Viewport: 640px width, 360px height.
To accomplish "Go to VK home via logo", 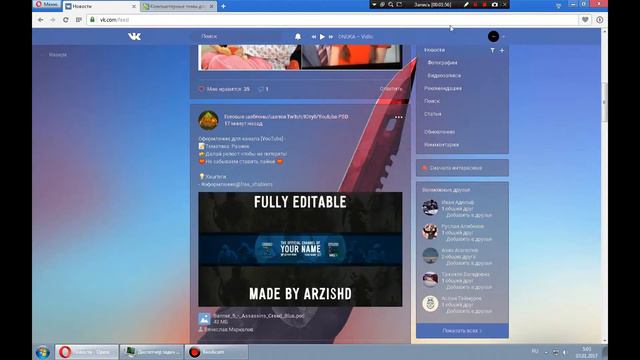I will pyautogui.click(x=134, y=36).
